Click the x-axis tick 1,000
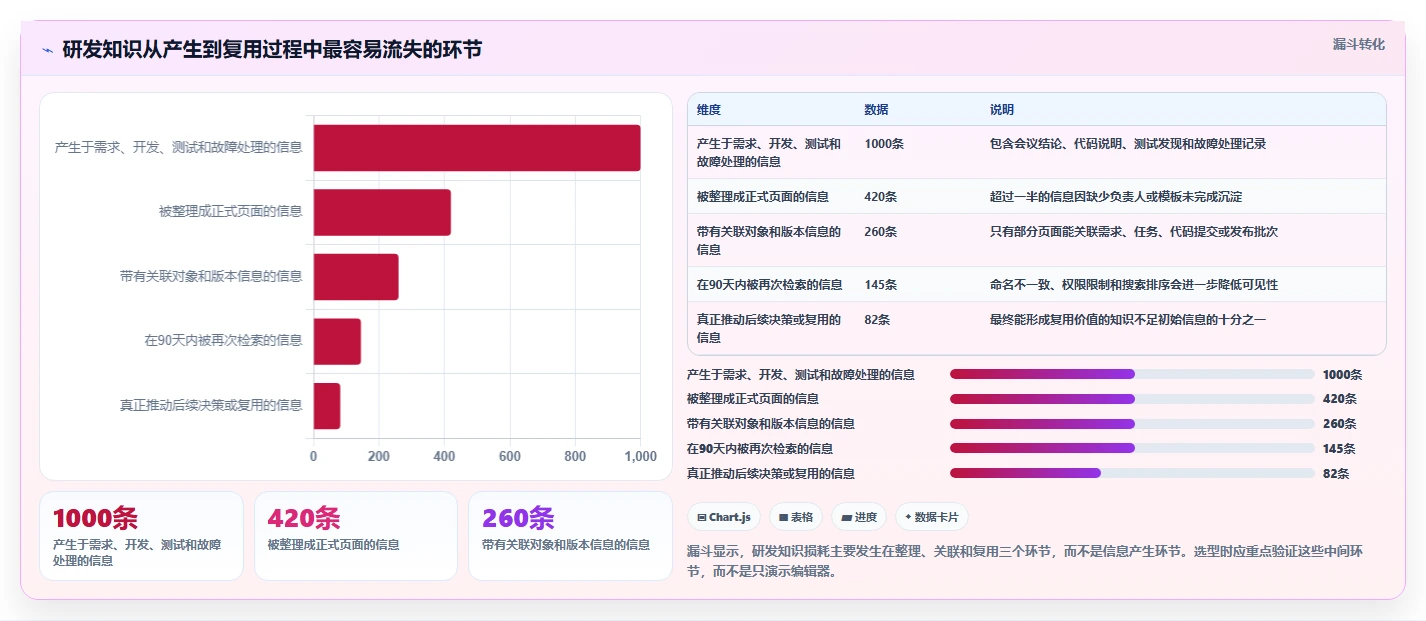This screenshot has width=1426, height=621. [x=641, y=456]
